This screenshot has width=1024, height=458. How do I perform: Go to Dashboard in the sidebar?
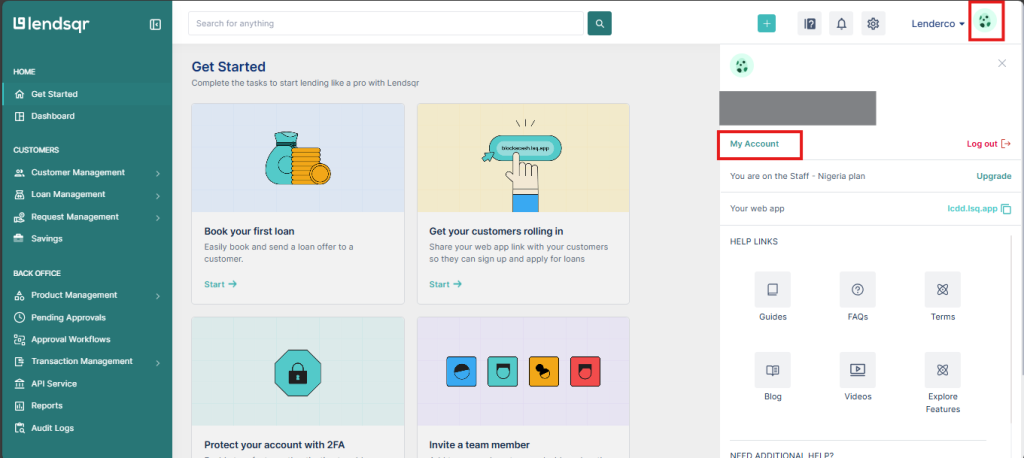(x=52, y=116)
